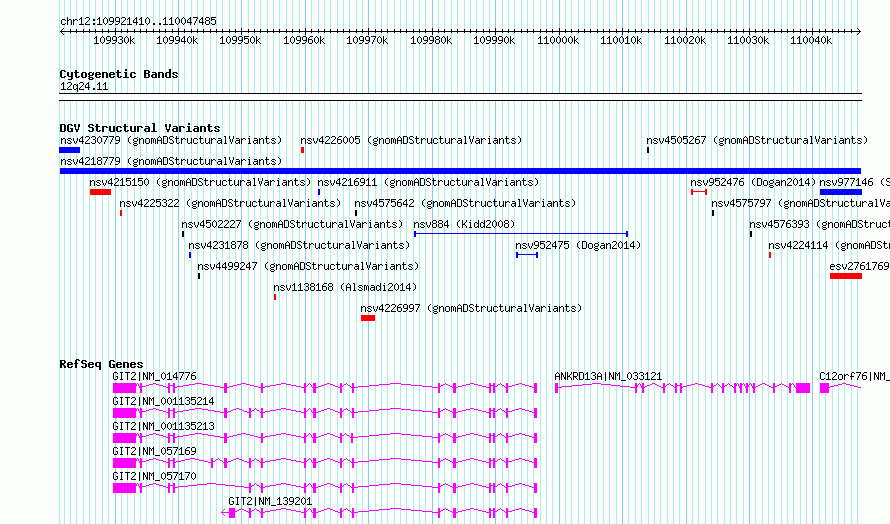Click the blue bar under nsv977146
This screenshot has width=890, height=524.
pos(841,192)
